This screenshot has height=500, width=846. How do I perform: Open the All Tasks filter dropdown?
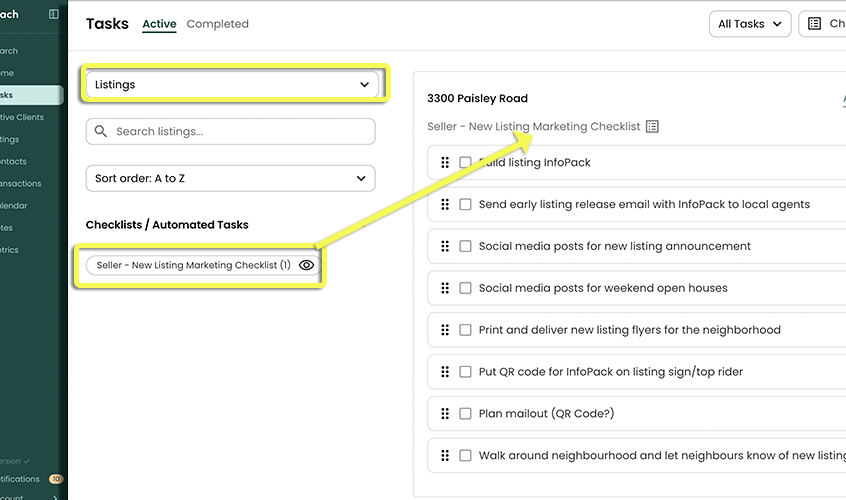[x=749, y=24]
